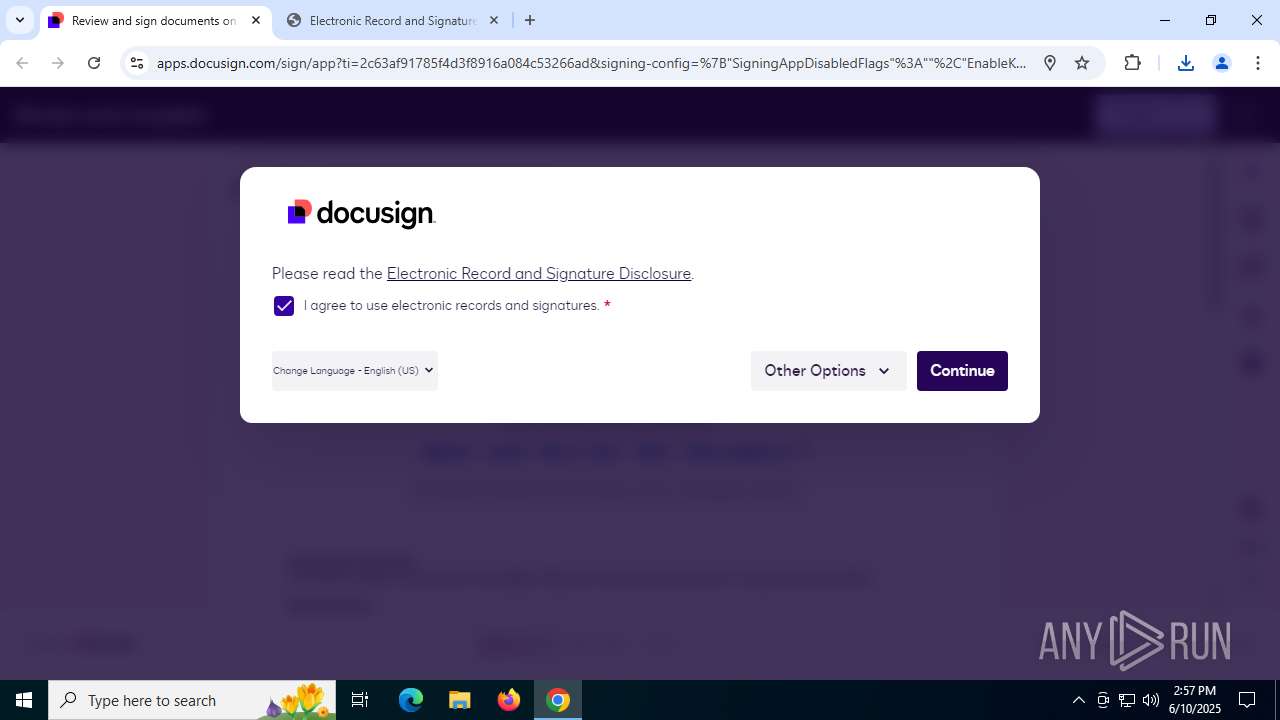The height and width of the screenshot is (720, 1280).
Task: Open network status icon in tray
Action: coord(1127,700)
